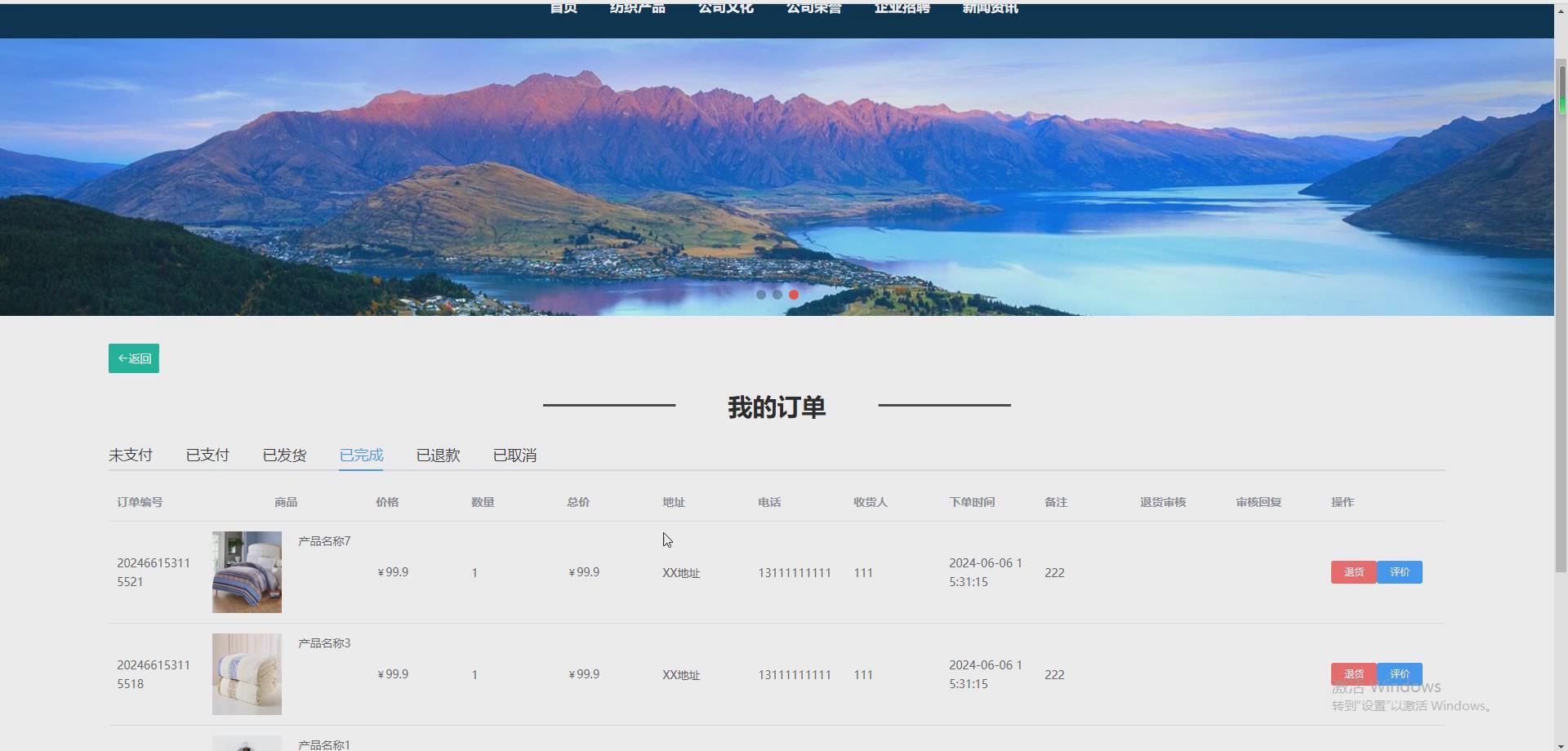Click the green 返回 back button

click(134, 358)
